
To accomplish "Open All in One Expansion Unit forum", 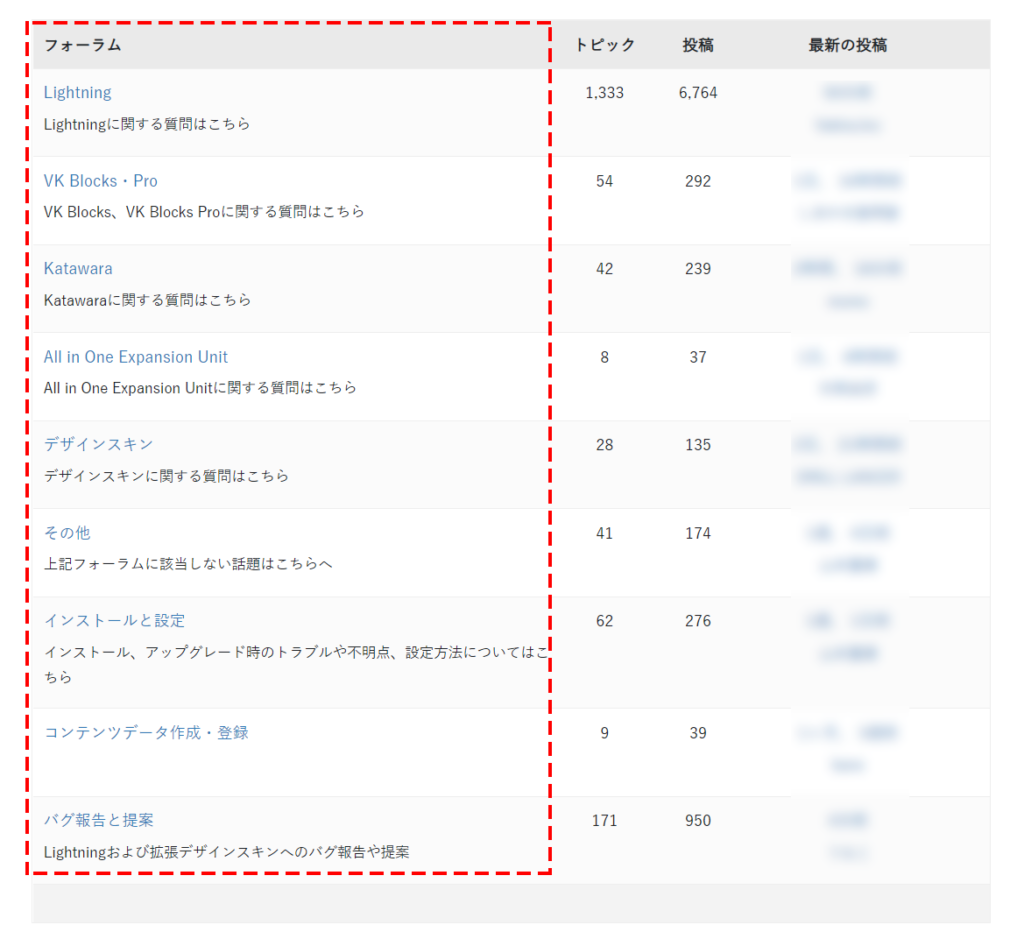I will 135,357.
